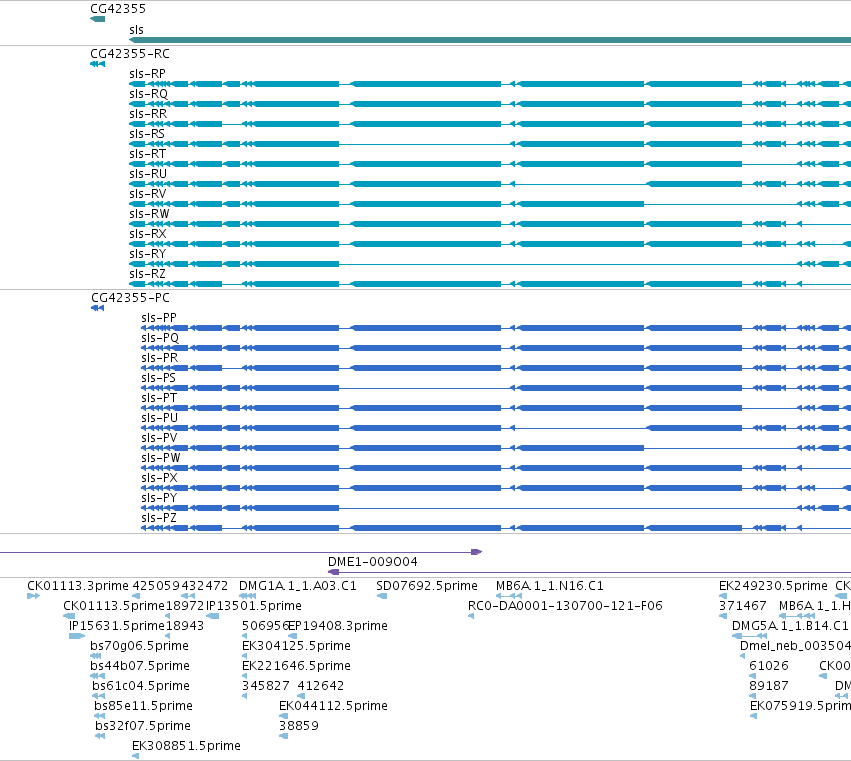Viewport: 851px width, 761px height.
Task: Open the bs44b07.5prime EST label
Action: pyautogui.click(x=140, y=666)
